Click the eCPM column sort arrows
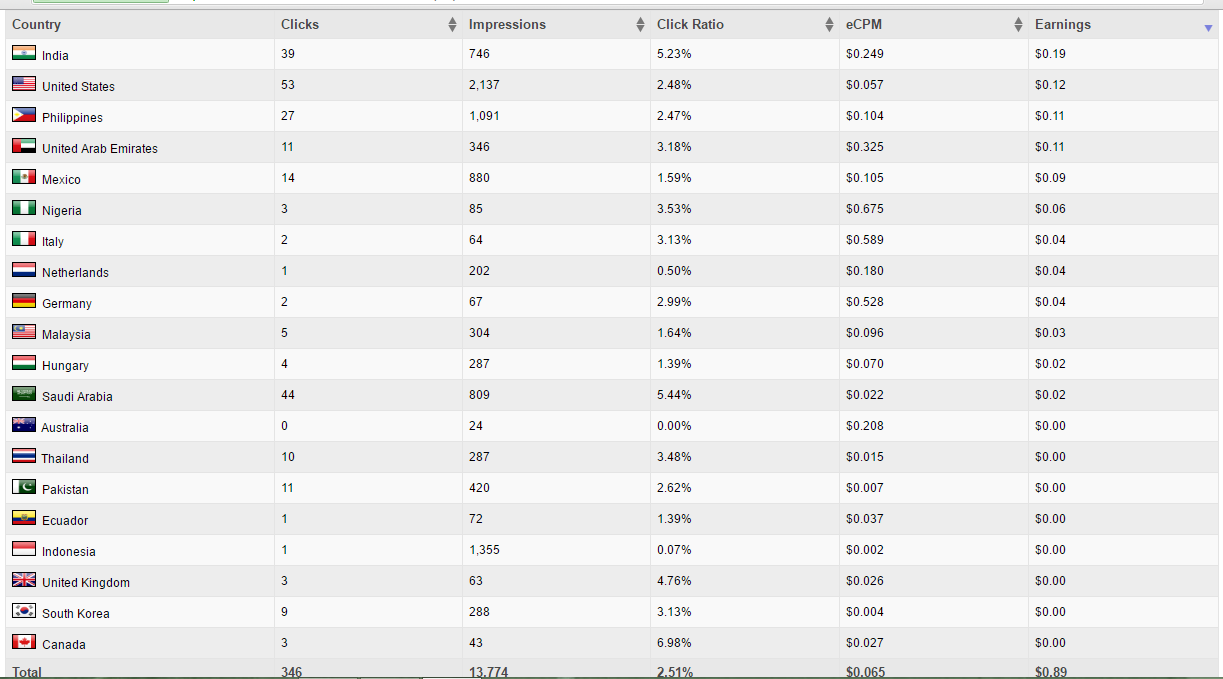This screenshot has height=679, width=1223. click(x=1018, y=25)
